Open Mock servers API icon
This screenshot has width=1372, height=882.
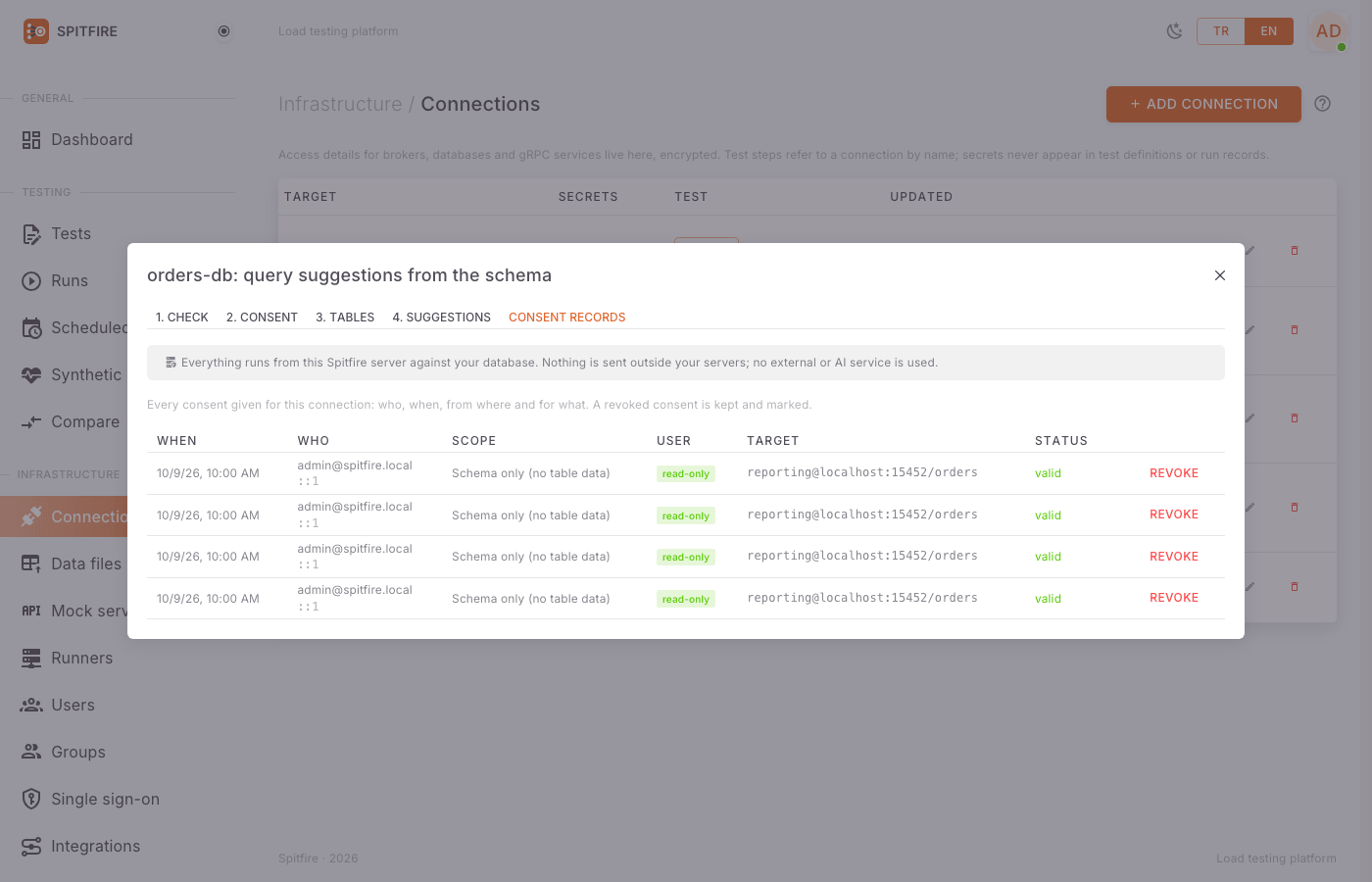31,611
